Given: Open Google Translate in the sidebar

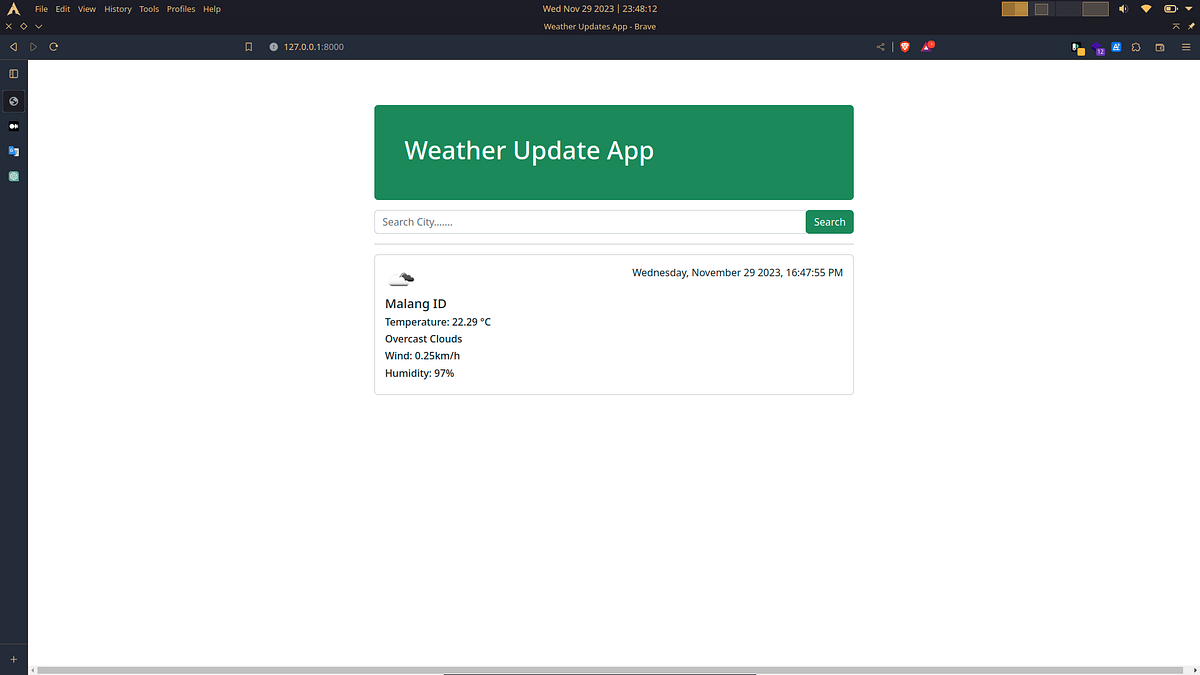Looking at the screenshot, I should tap(13, 151).
